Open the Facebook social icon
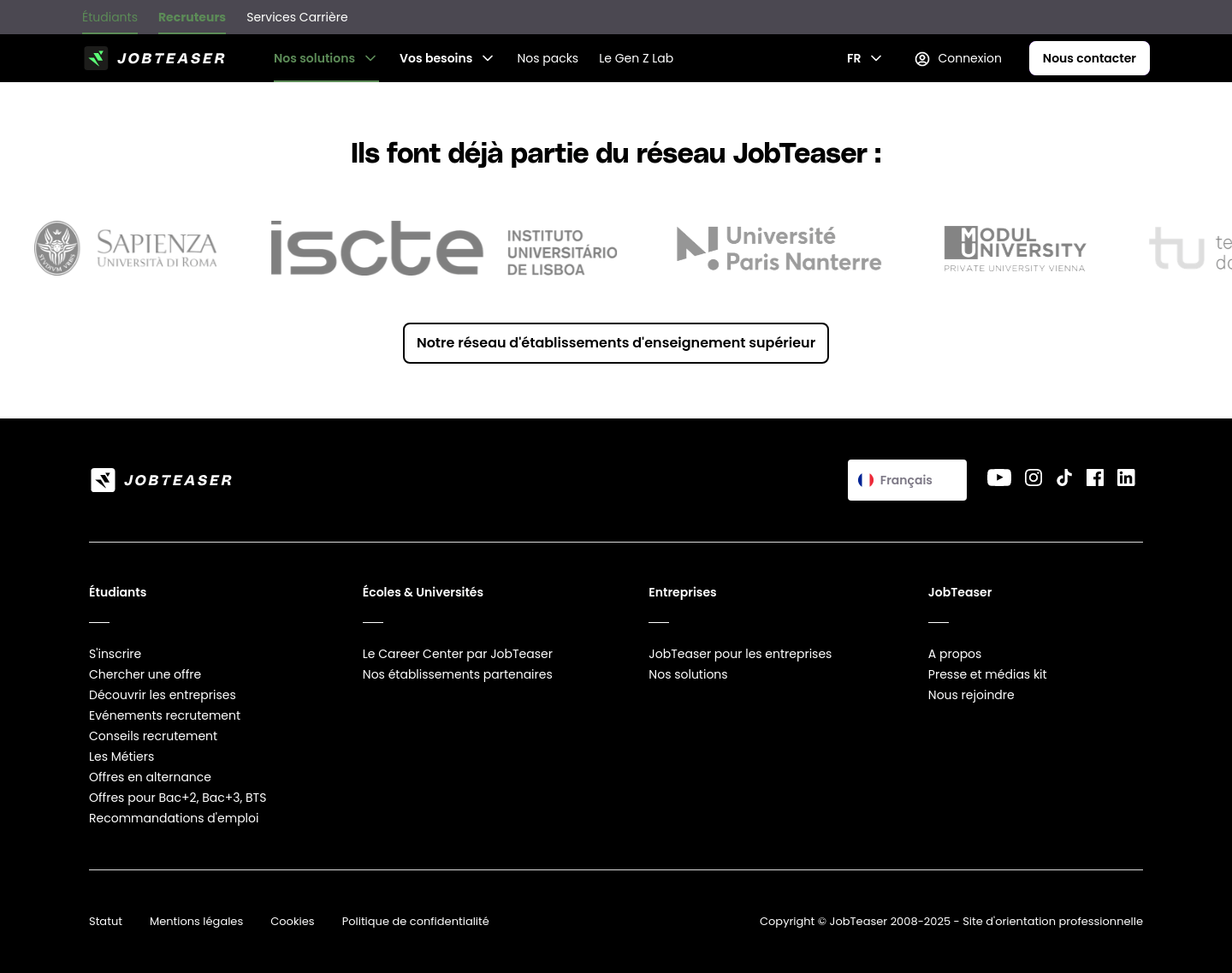This screenshot has height=973, width=1232. click(x=1095, y=478)
